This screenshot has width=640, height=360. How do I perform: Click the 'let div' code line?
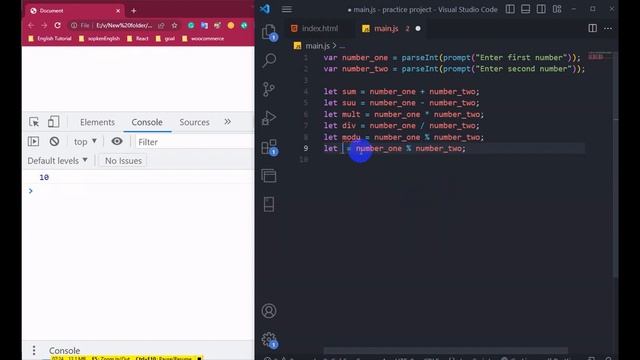402,126
